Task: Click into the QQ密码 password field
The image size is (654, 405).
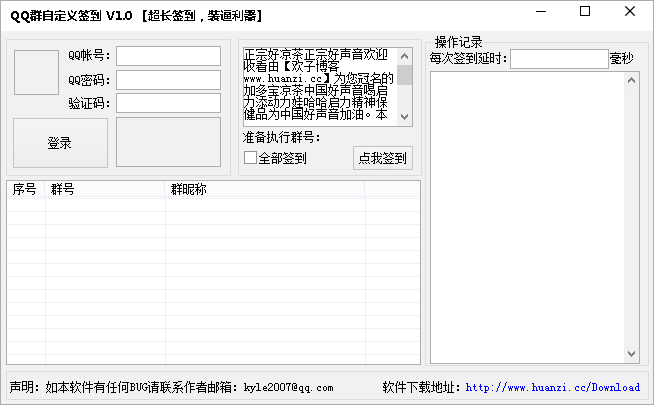Action: pyautogui.click(x=168, y=79)
